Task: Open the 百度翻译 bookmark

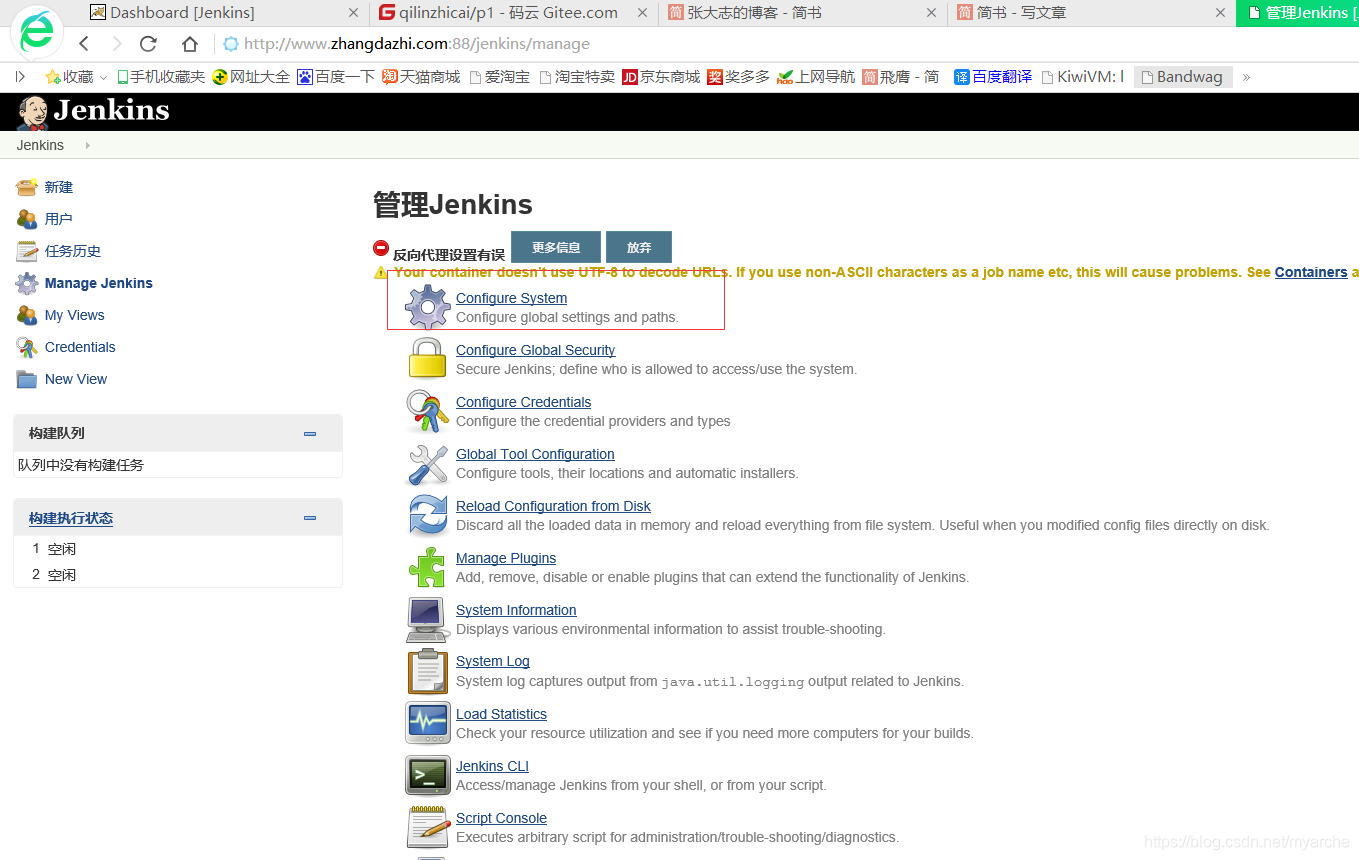Action: 993,76
